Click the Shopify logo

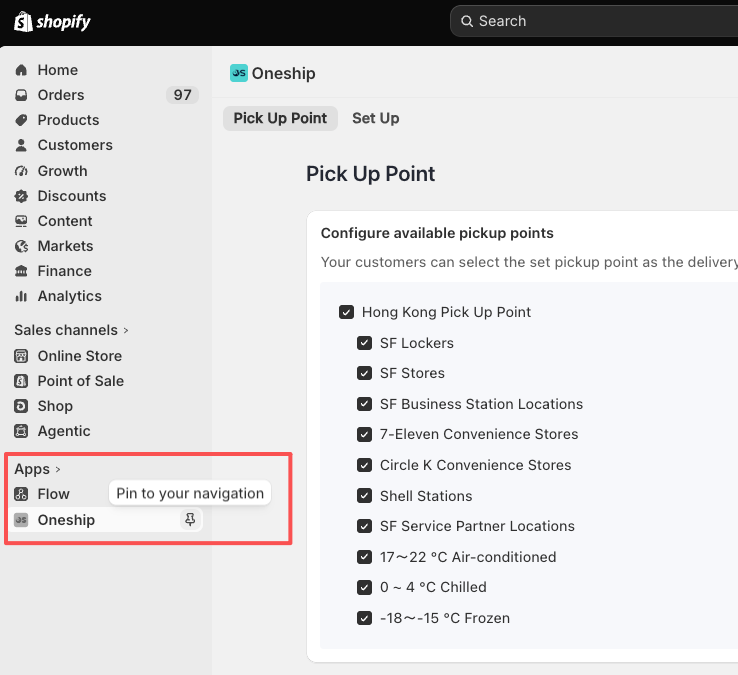pyautogui.click(x=52, y=22)
